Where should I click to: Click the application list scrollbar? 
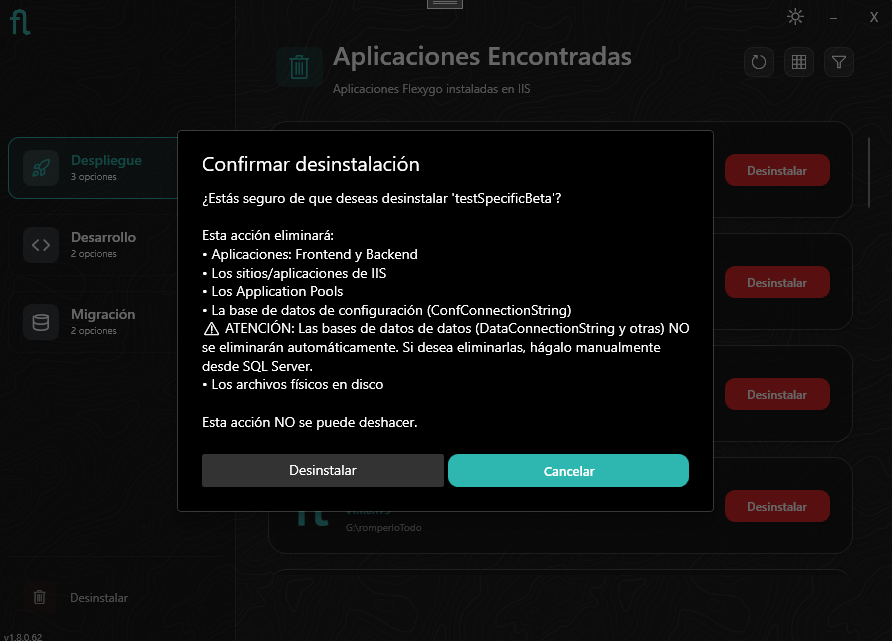pyautogui.click(x=869, y=172)
